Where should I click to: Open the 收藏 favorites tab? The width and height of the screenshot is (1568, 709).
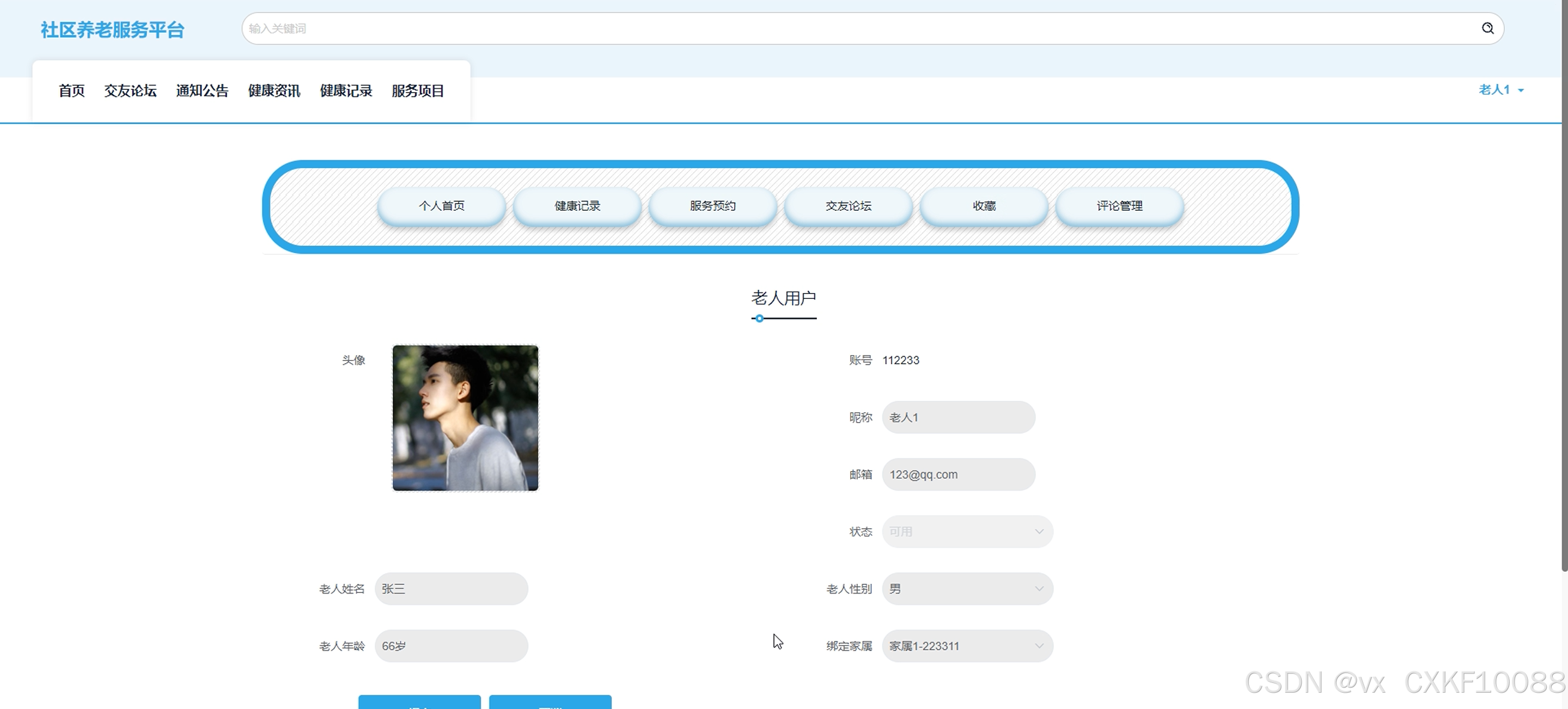tap(984, 206)
